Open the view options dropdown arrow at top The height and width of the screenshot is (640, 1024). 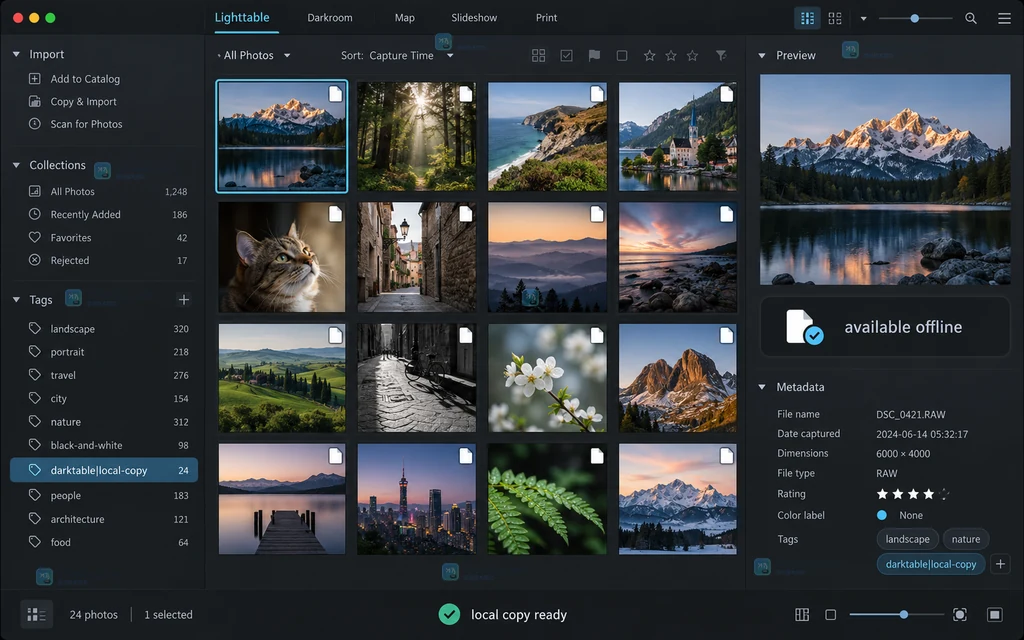pyautogui.click(x=863, y=18)
